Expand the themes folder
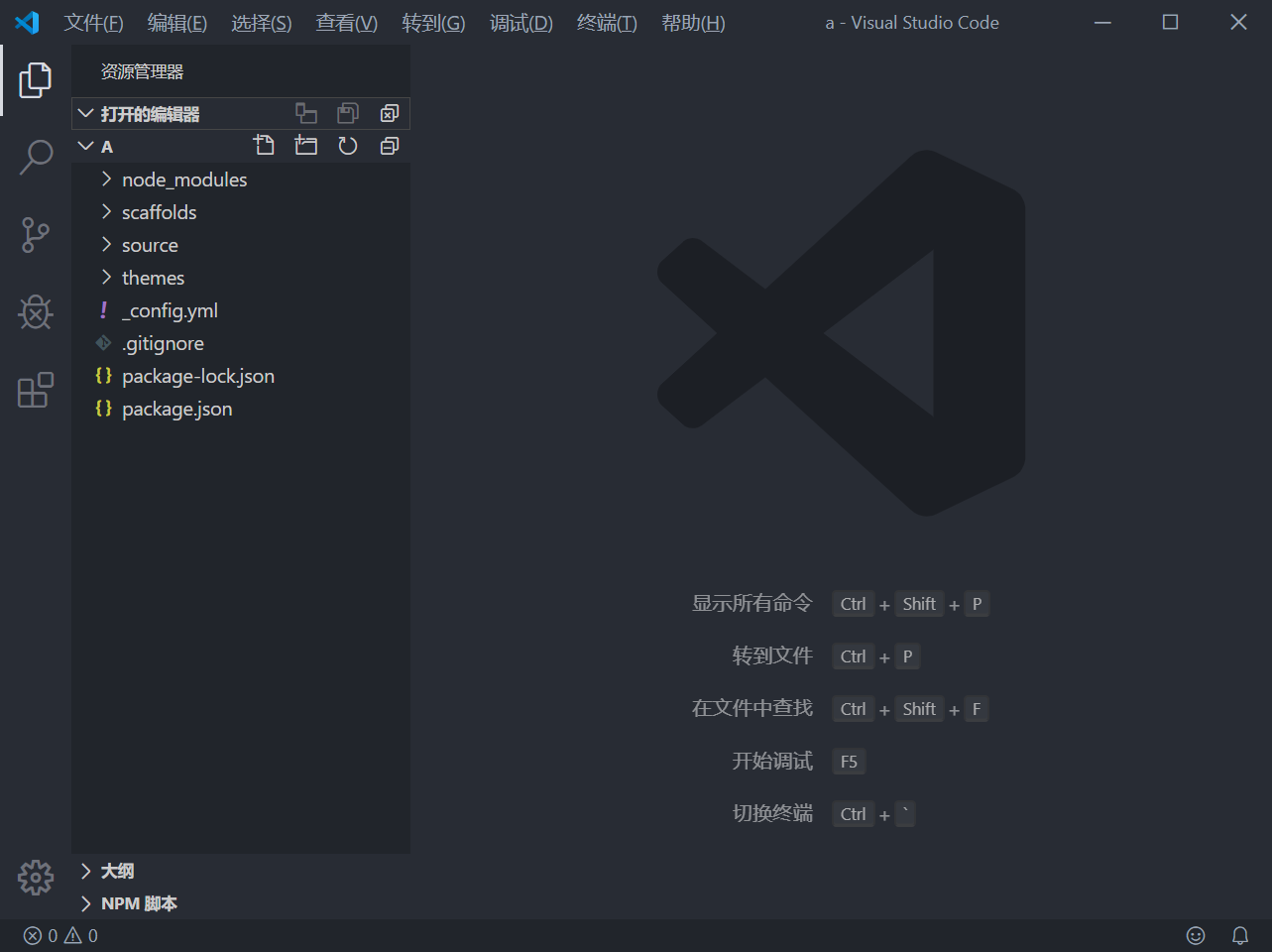This screenshot has height=952, width=1272. tap(153, 278)
